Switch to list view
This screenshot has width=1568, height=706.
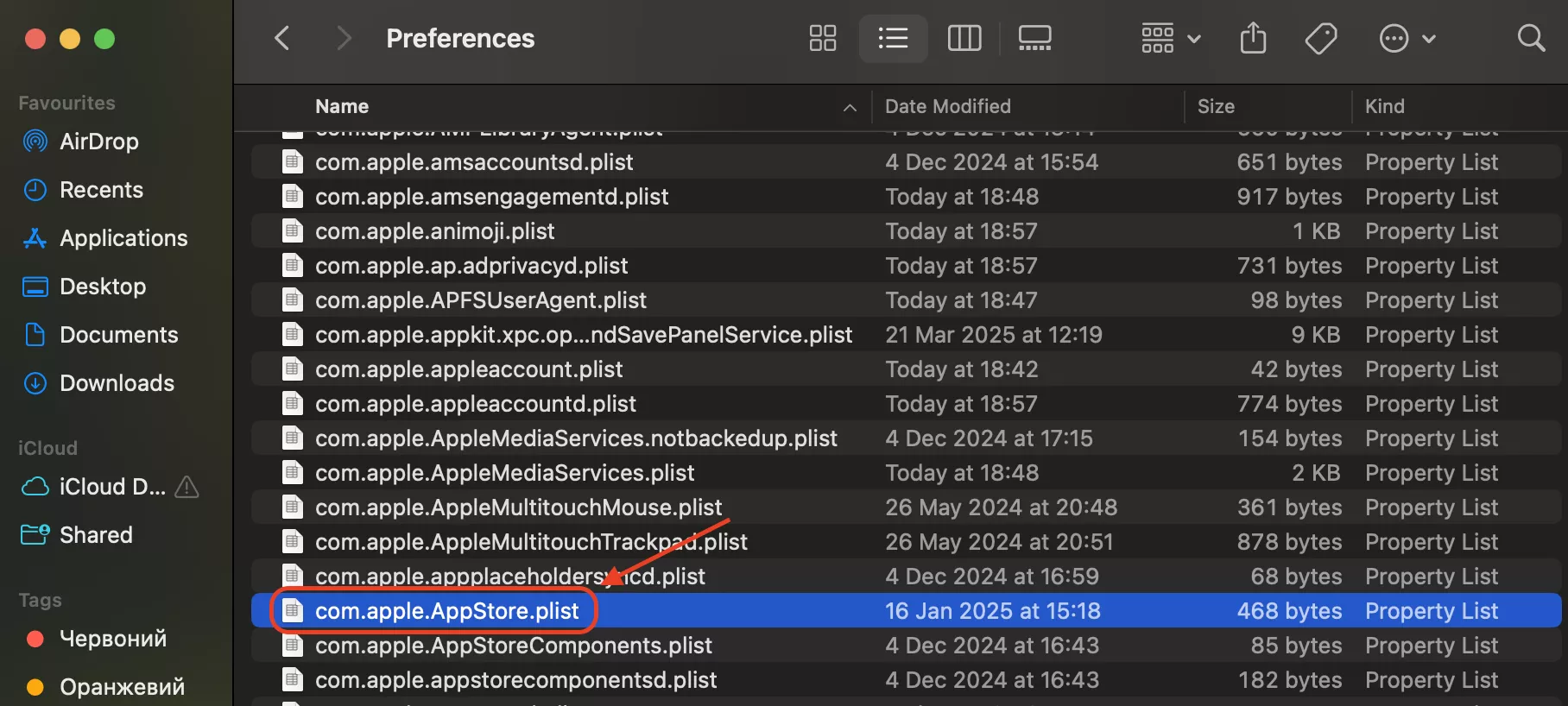(893, 38)
